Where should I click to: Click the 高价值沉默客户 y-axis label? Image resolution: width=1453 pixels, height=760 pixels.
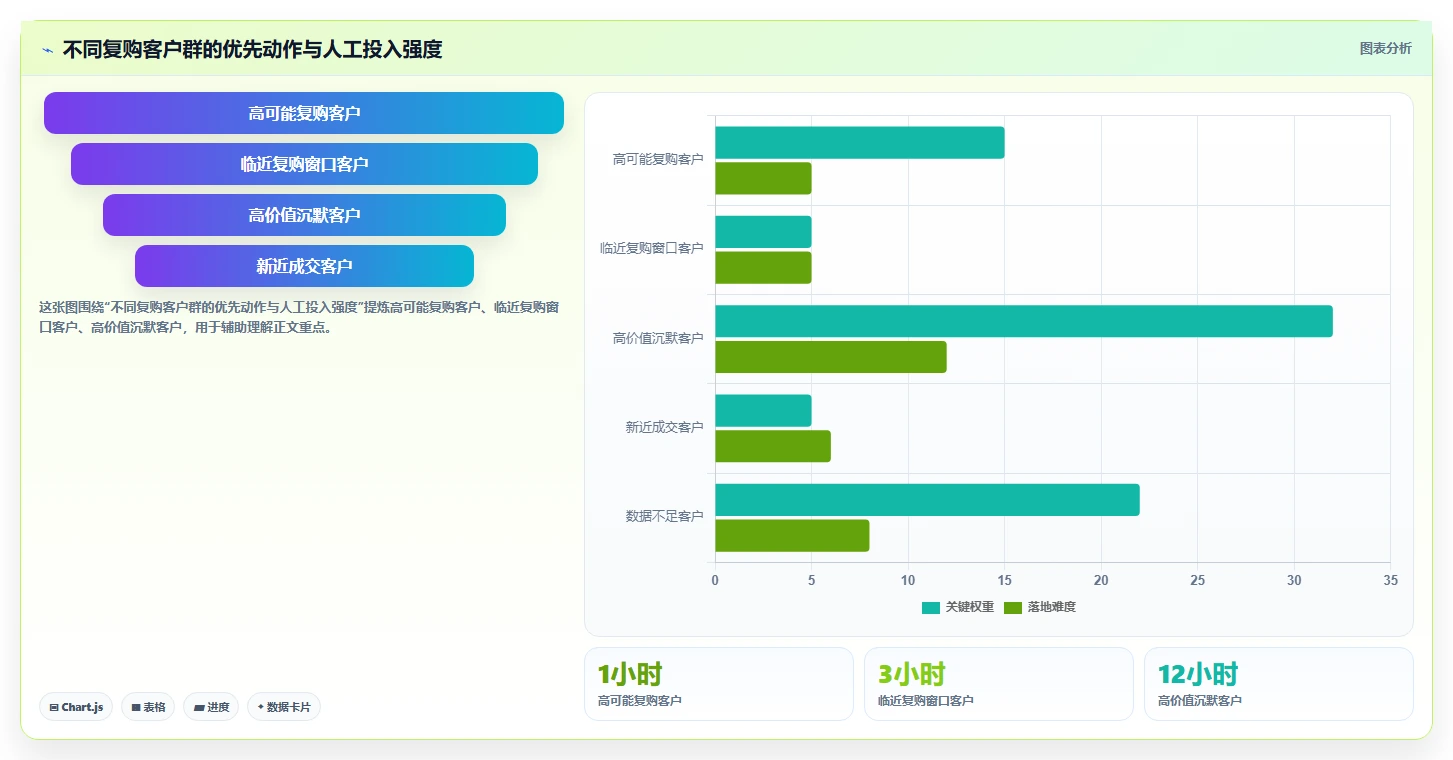[x=658, y=338]
